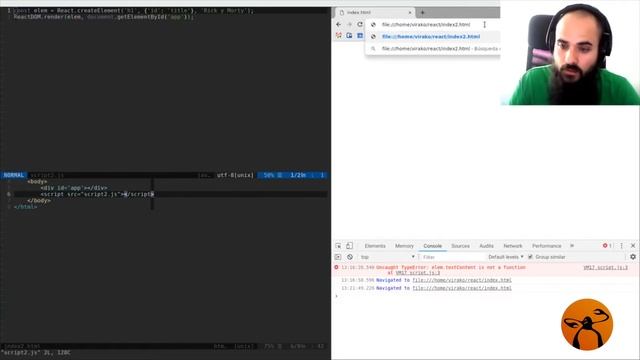Click line 1 'const elem = React.createElement' code
640x360 pixels.
point(133,11)
